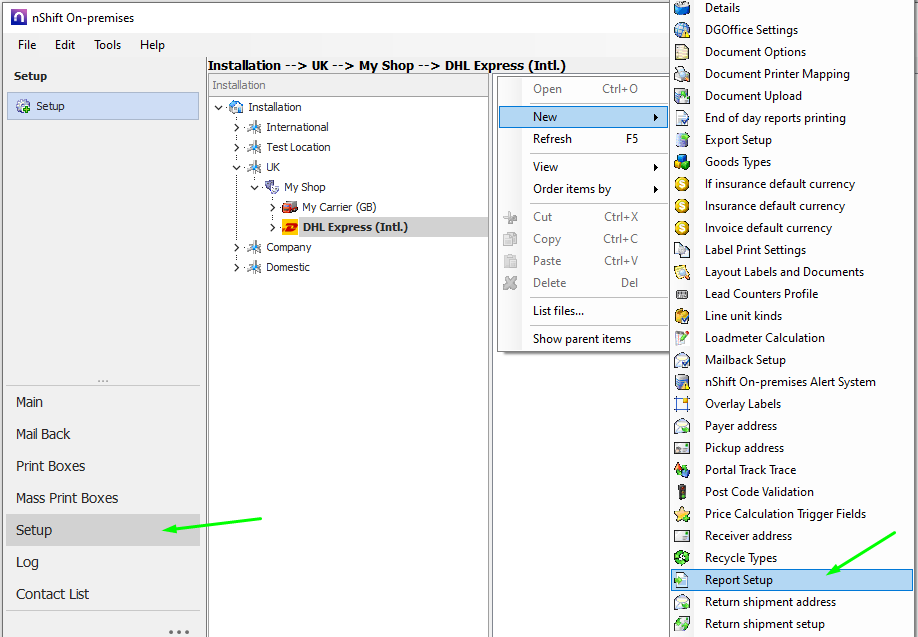Open the View submenu
918x637 pixels.
point(583,167)
